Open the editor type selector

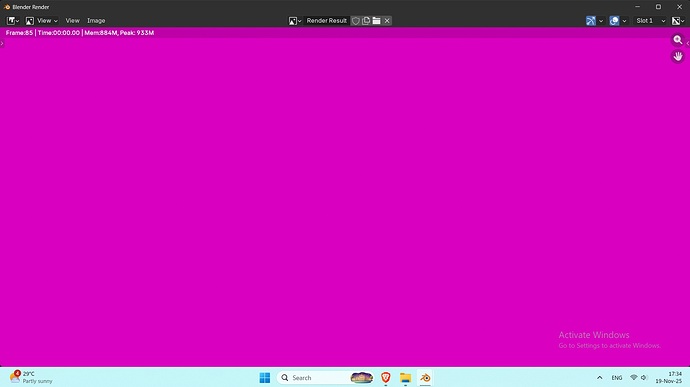pyautogui.click(x=12, y=21)
